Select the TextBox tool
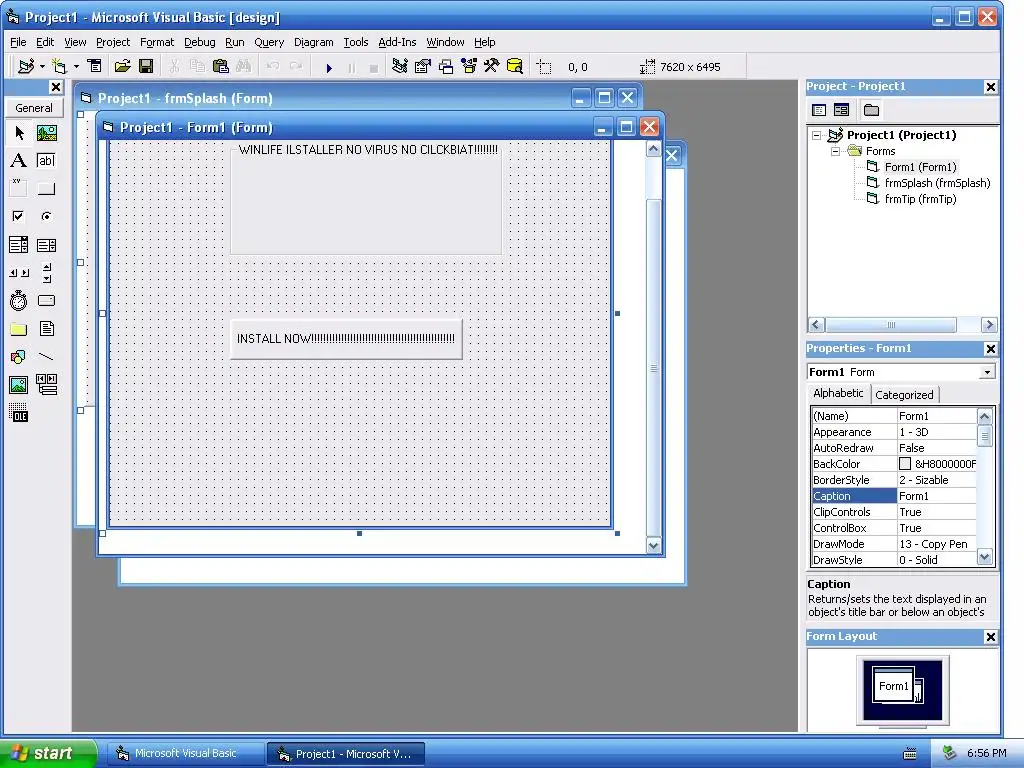This screenshot has width=1024, height=768. [46, 161]
